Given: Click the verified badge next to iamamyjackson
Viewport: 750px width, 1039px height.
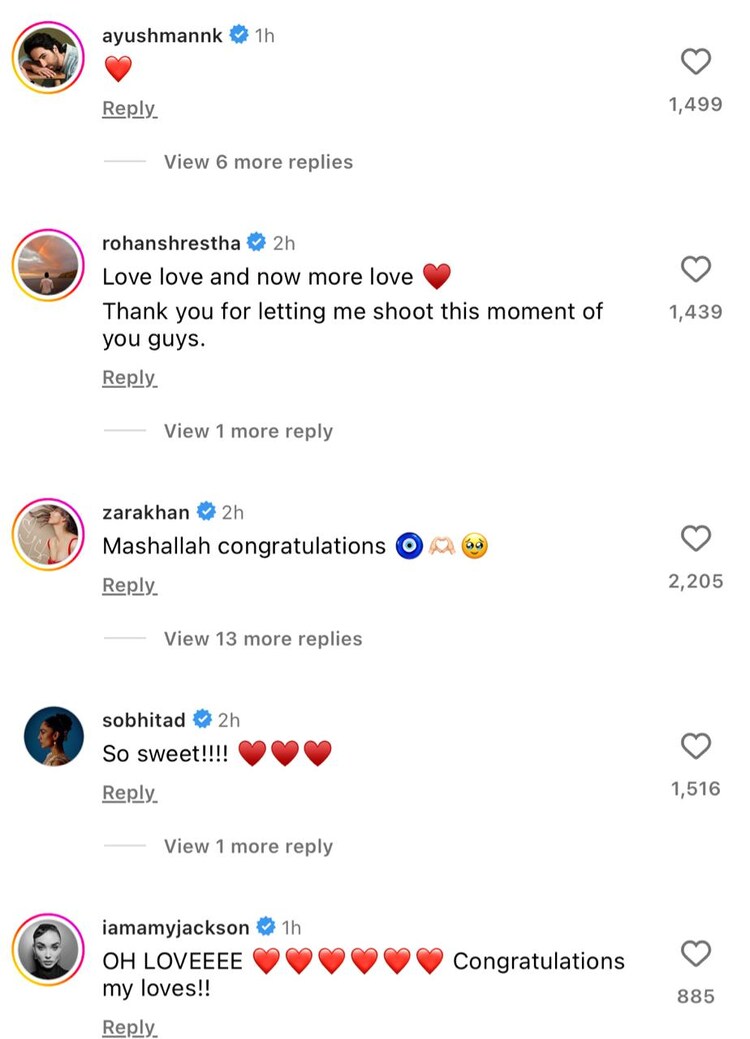Looking at the screenshot, I should tap(266, 927).
